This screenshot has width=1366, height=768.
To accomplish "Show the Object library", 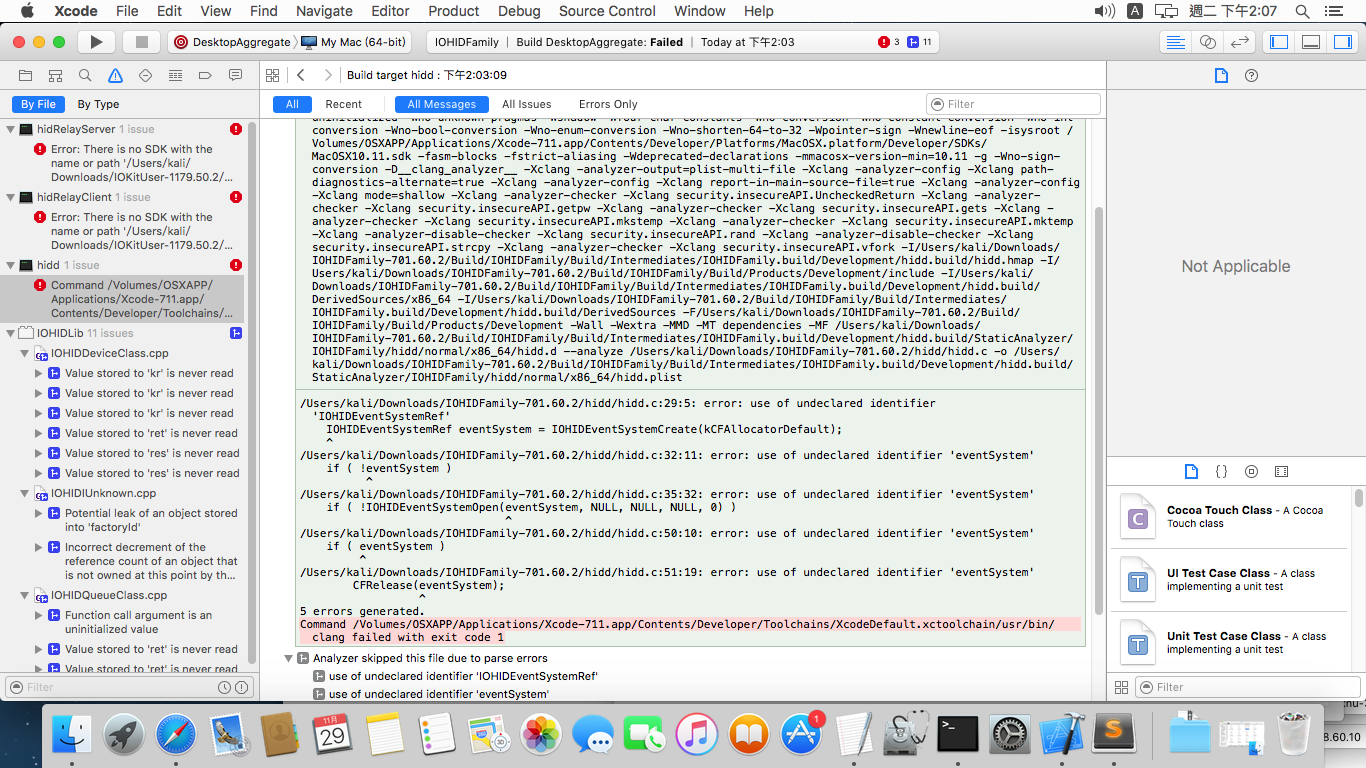I will pos(1251,471).
